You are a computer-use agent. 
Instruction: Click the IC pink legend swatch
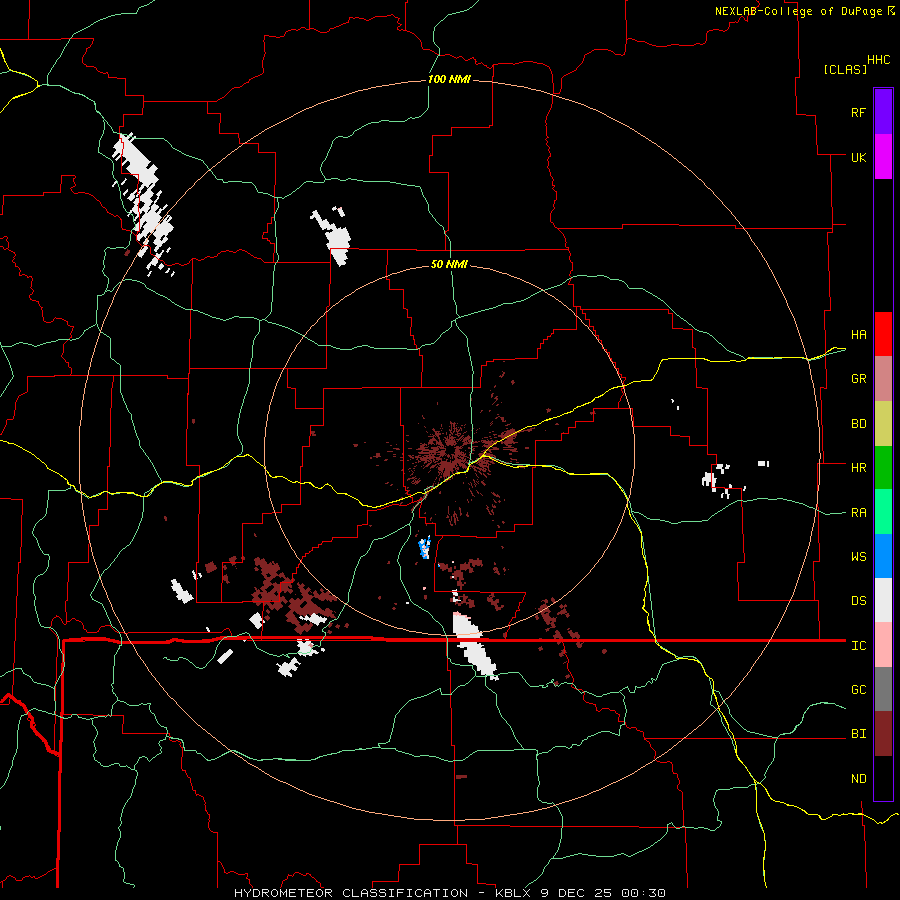click(883, 645)
